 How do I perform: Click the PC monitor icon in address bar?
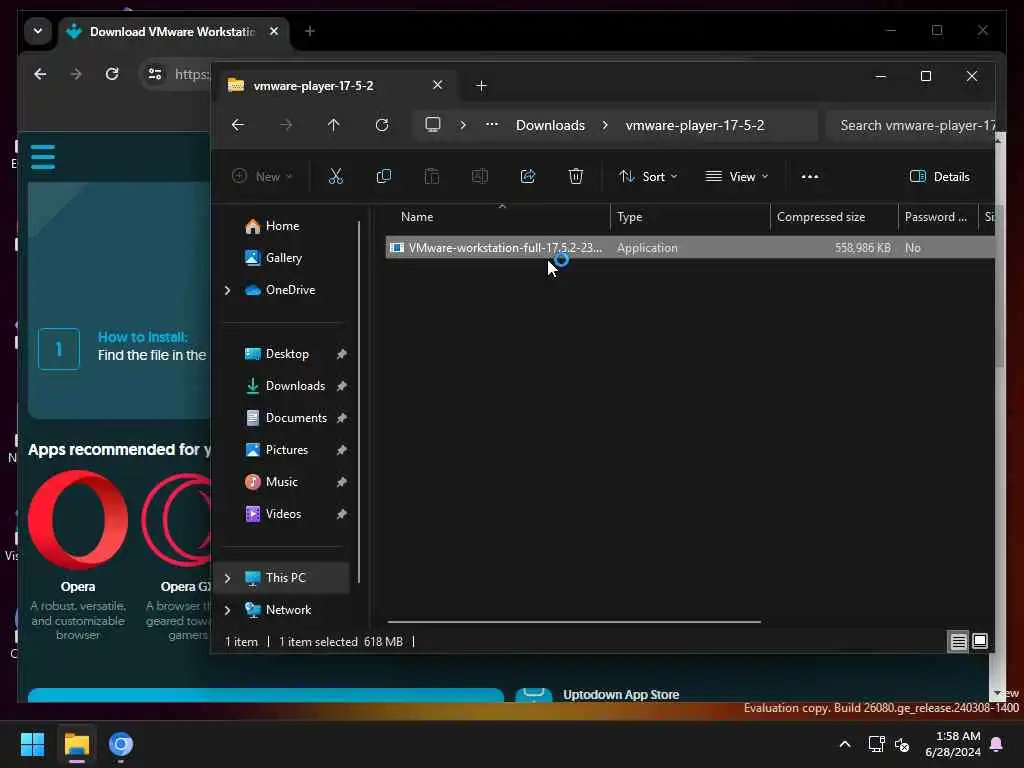click(x=432, y=125)
